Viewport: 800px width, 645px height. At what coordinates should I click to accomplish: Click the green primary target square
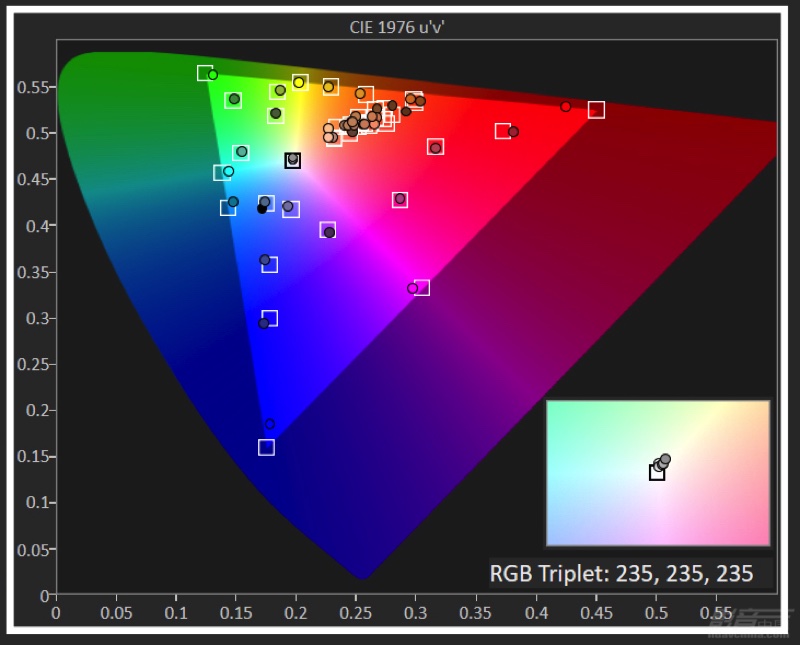point(205,73)
